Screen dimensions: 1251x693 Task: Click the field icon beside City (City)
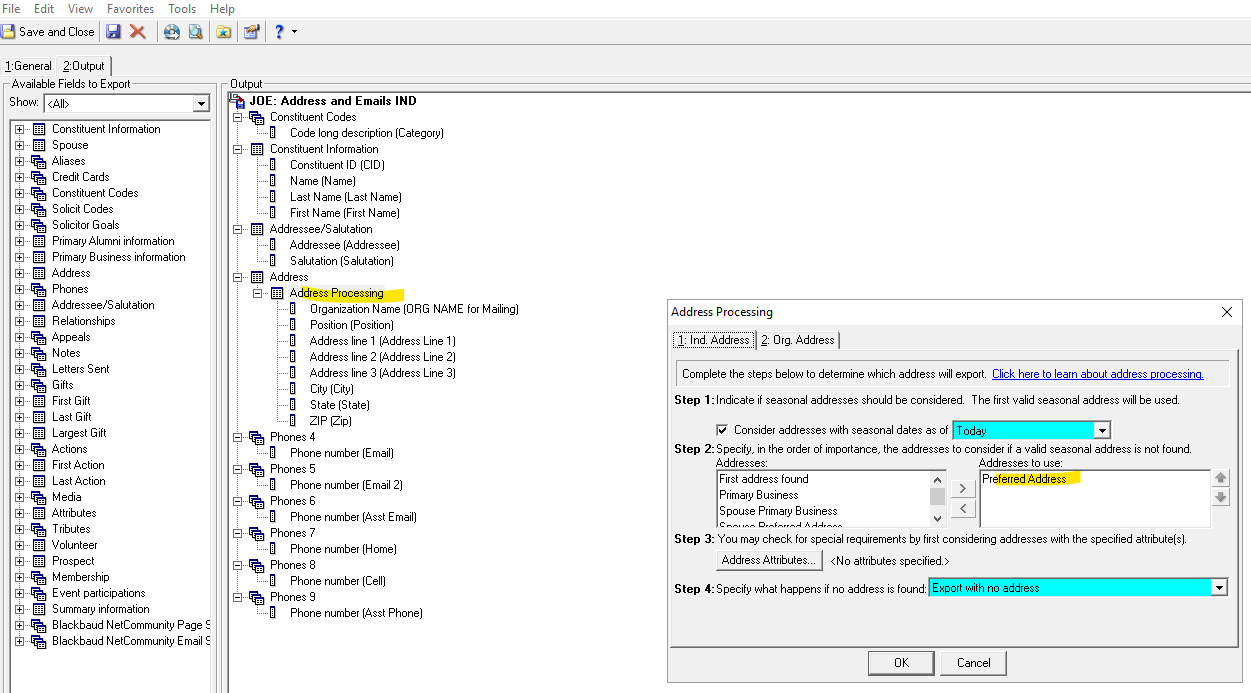tap(293, 389)
